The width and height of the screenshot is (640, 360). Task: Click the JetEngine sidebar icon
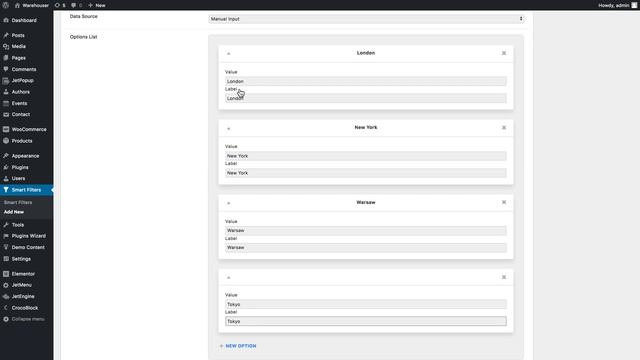click(x=6, y=296)
